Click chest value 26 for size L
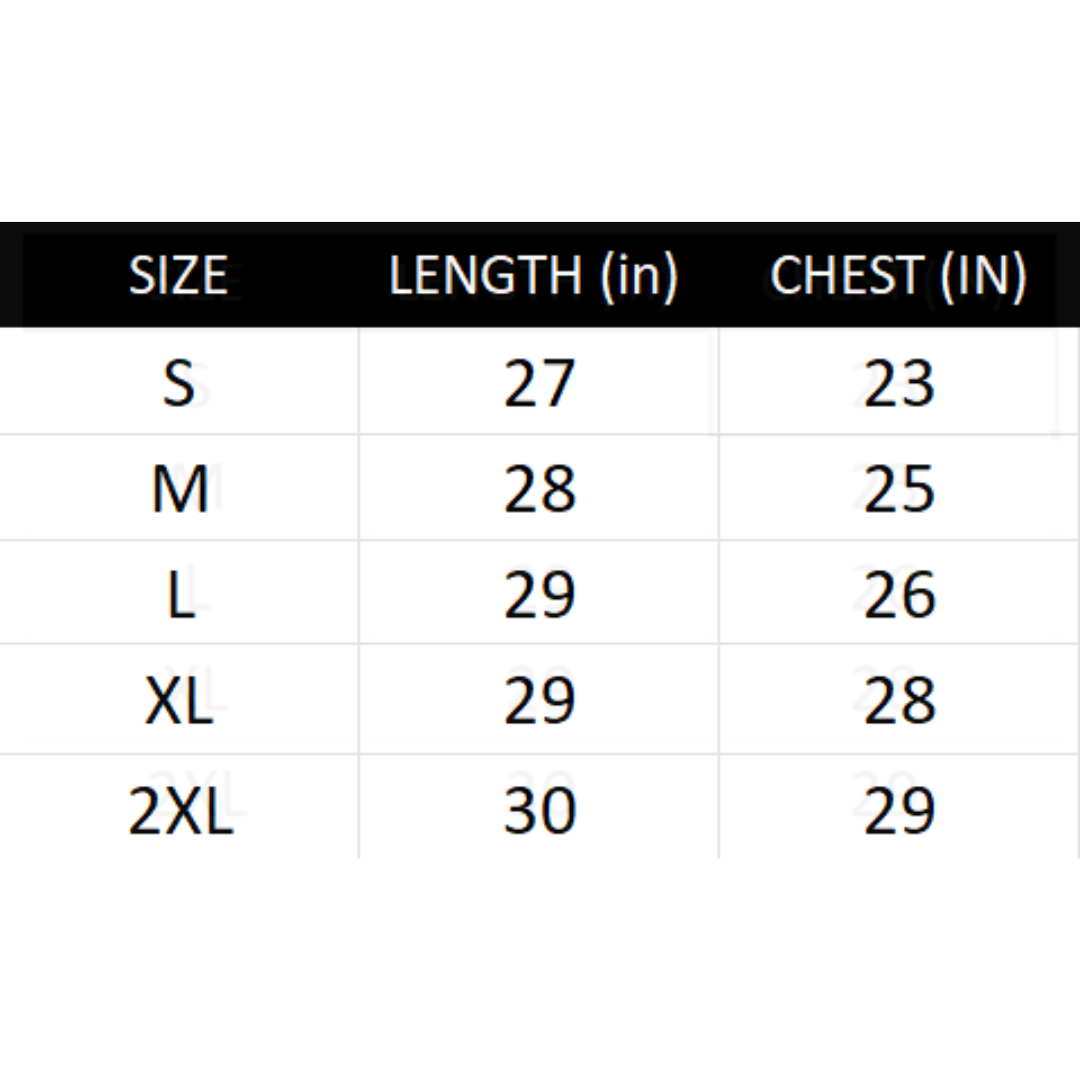Screen dimensions: 1080x1080 (x=899, y=594)
